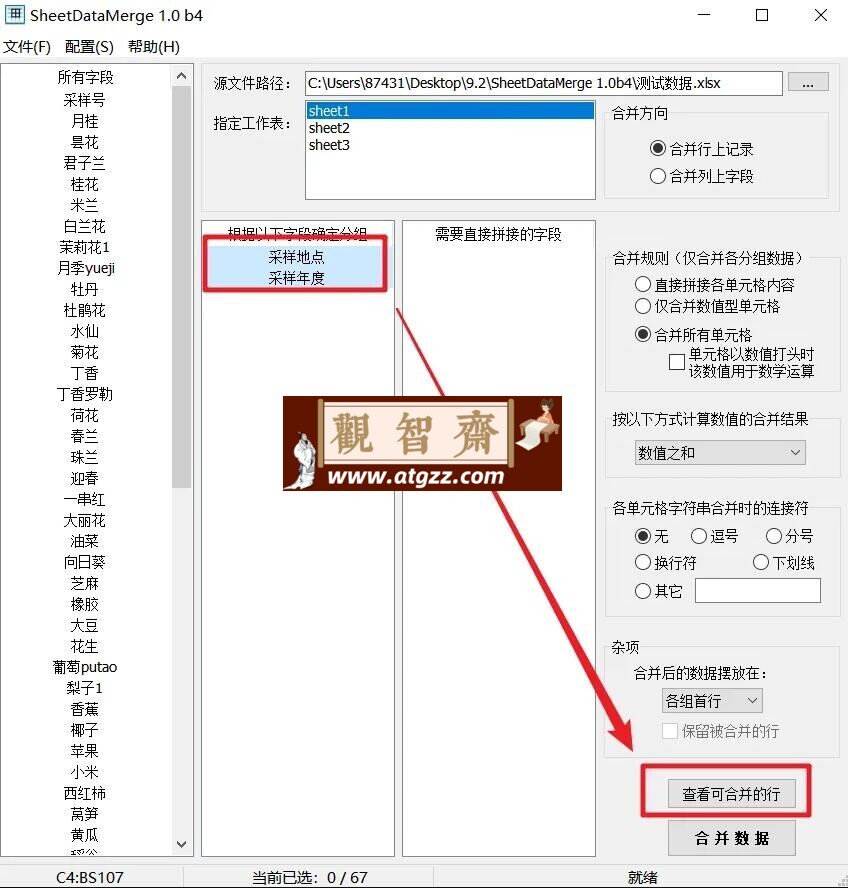Select 牡丹 in field list

pyautogui.click(x=85, y=289)
